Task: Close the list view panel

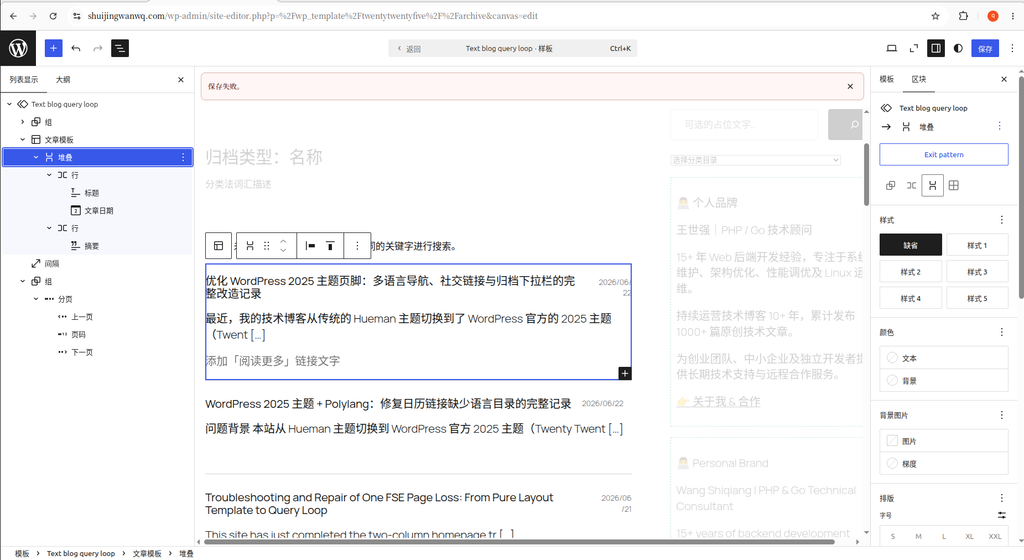Action: 181,80
